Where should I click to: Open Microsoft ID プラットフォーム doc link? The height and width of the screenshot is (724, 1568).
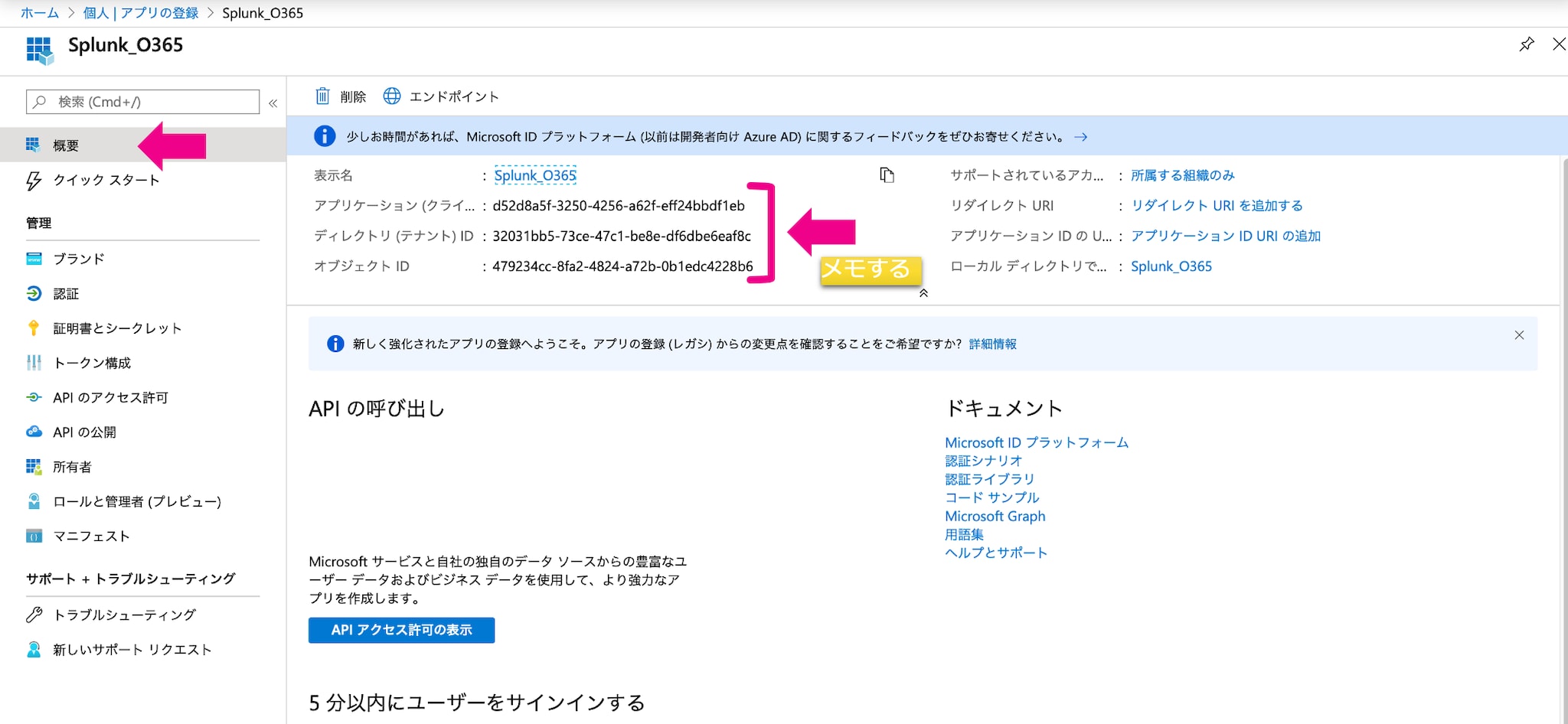pos(1037,442)
